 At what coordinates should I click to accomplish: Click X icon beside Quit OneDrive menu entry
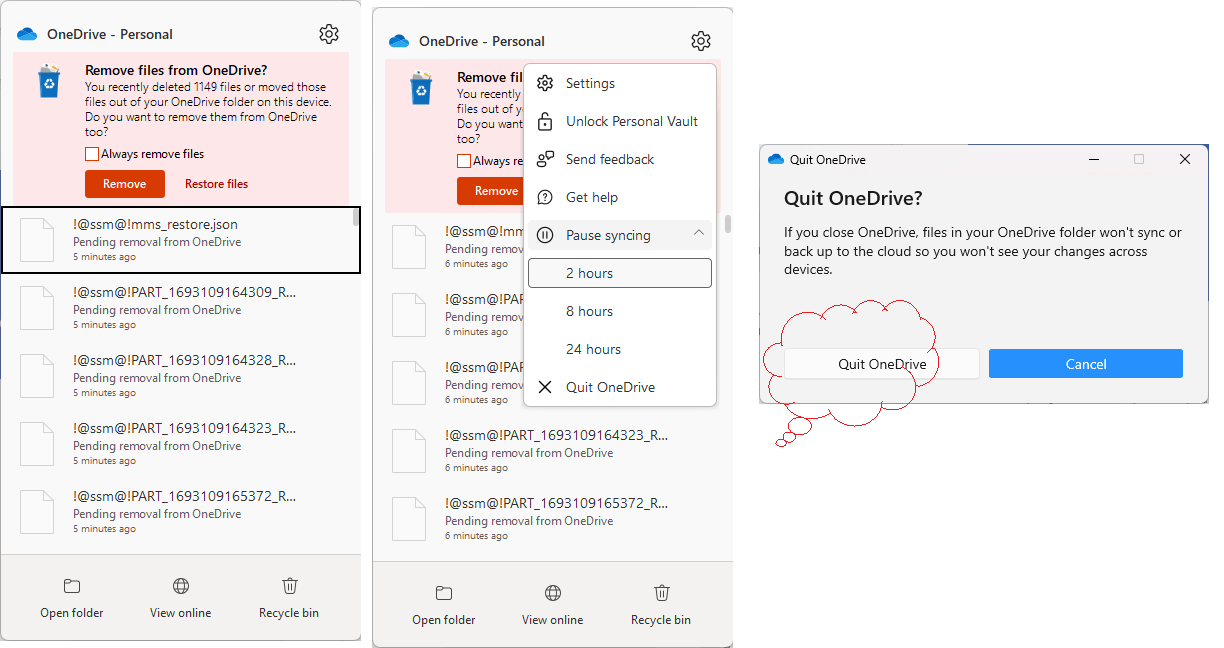click(545, 387)
